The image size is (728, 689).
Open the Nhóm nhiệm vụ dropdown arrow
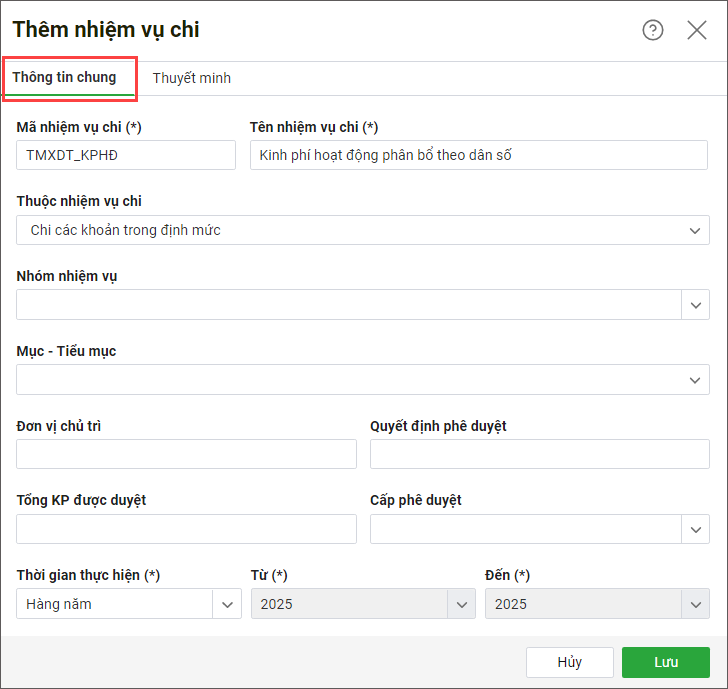696,305
